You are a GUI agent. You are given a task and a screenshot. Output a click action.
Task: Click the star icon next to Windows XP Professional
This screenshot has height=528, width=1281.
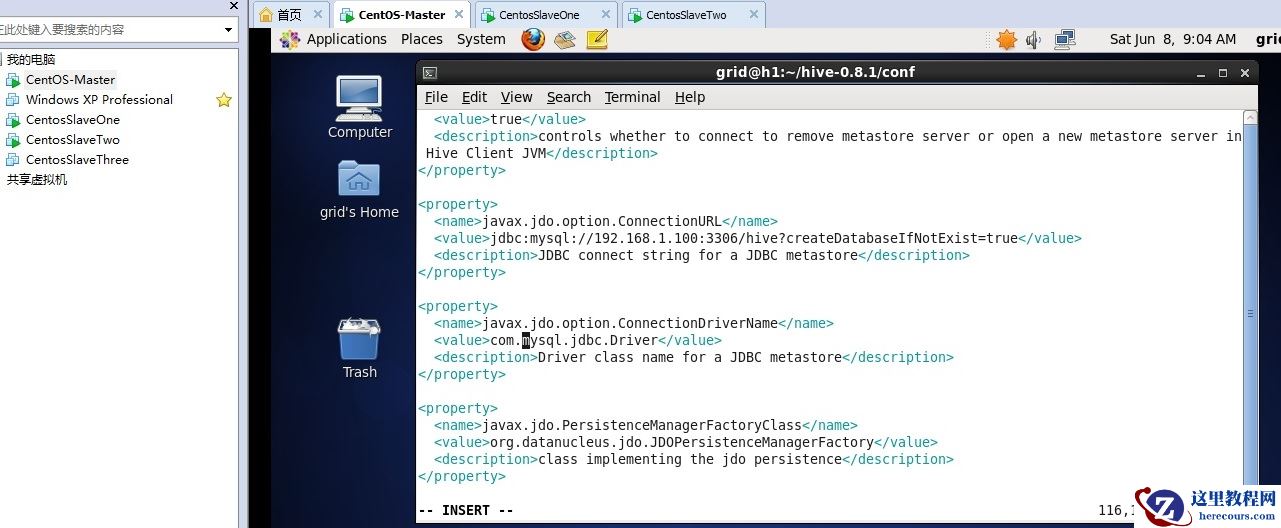(x=224, y=100)
